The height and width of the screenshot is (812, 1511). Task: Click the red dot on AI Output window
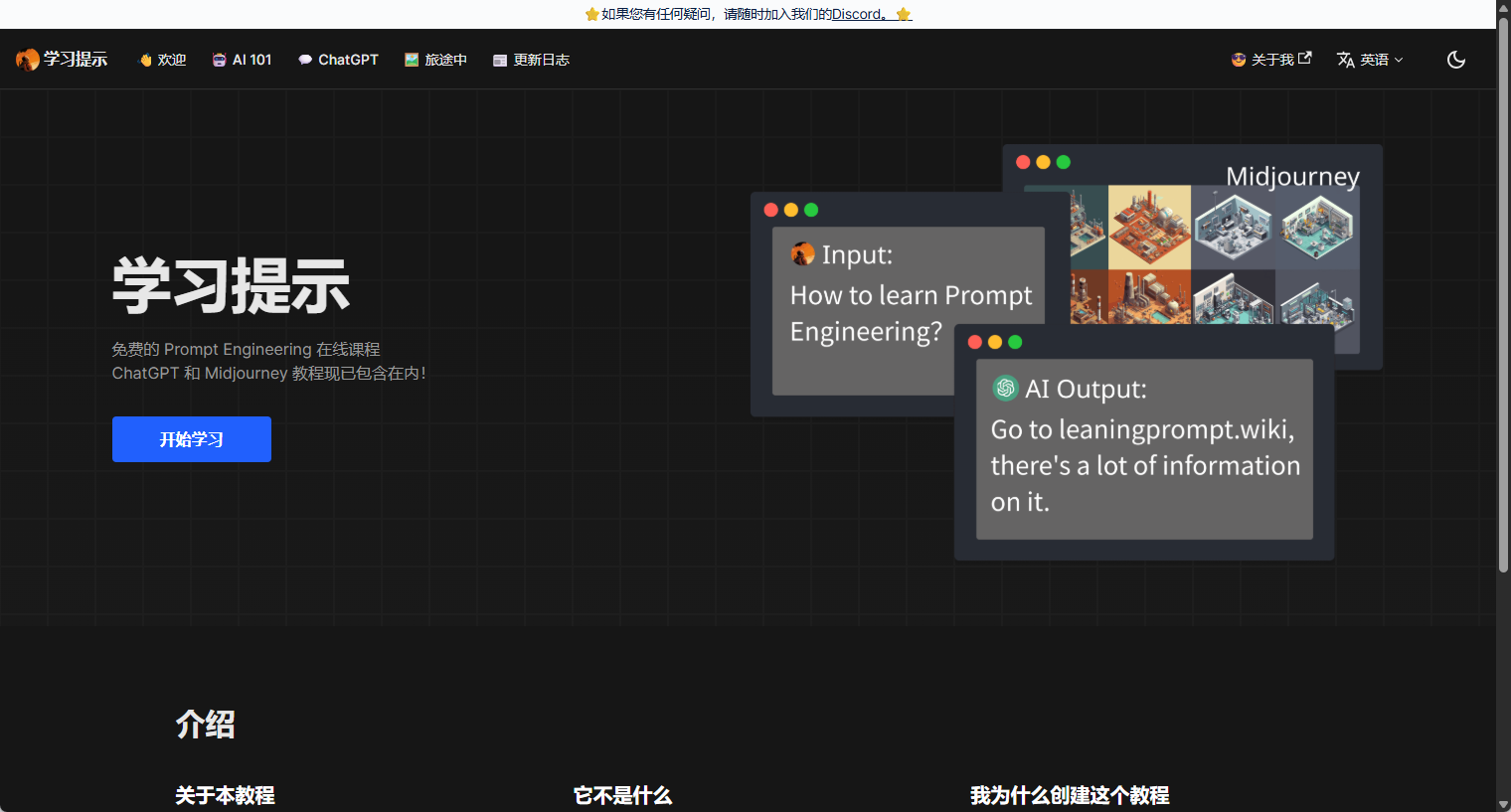(x=975, y=342)
